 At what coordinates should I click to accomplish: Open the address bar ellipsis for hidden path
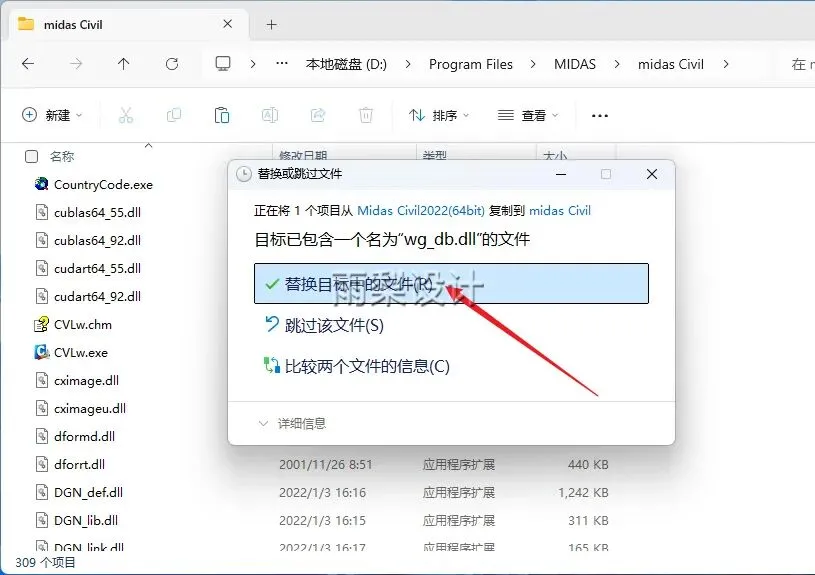282,63
